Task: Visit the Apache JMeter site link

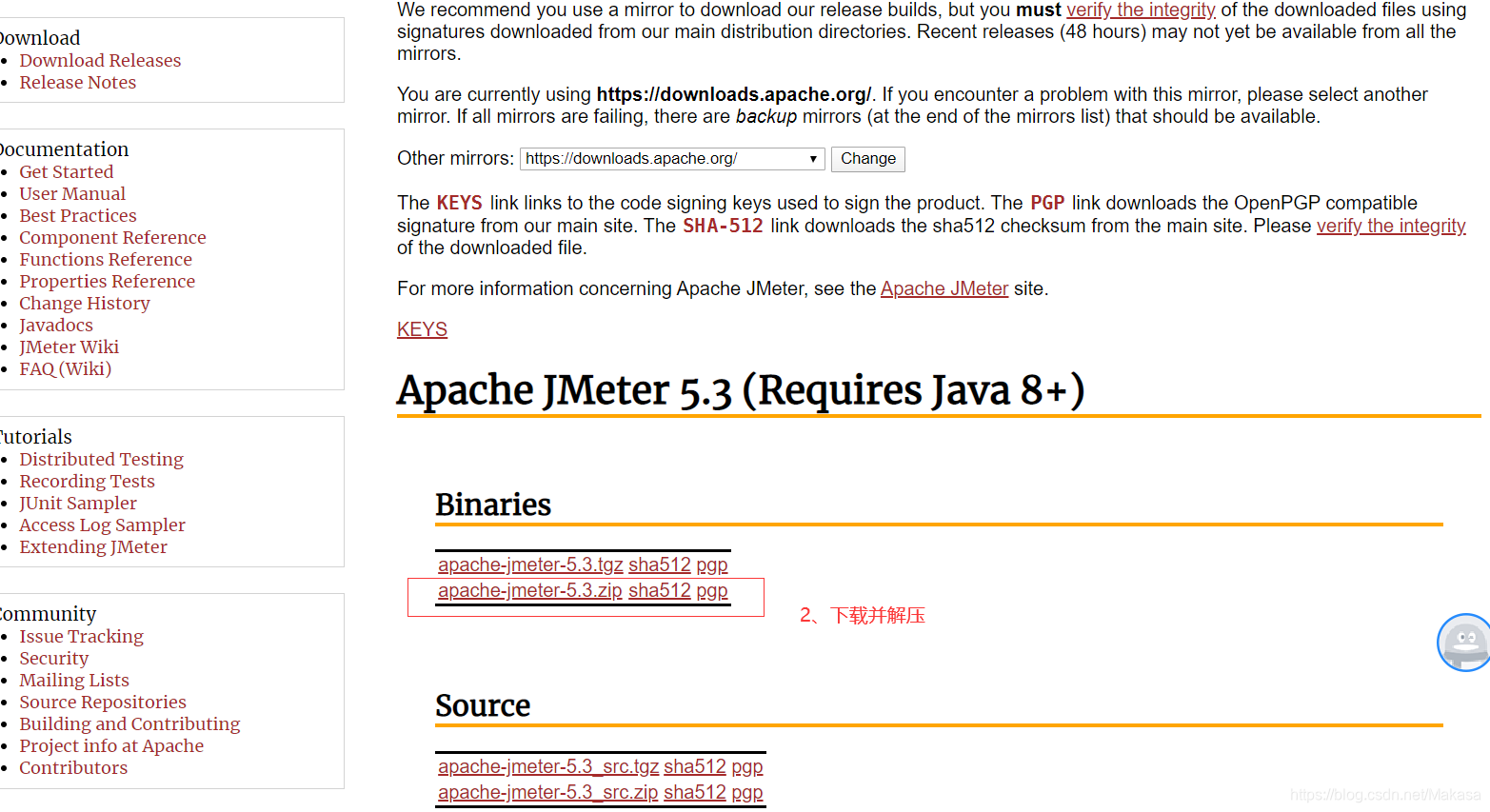Action: pos(944,288)
